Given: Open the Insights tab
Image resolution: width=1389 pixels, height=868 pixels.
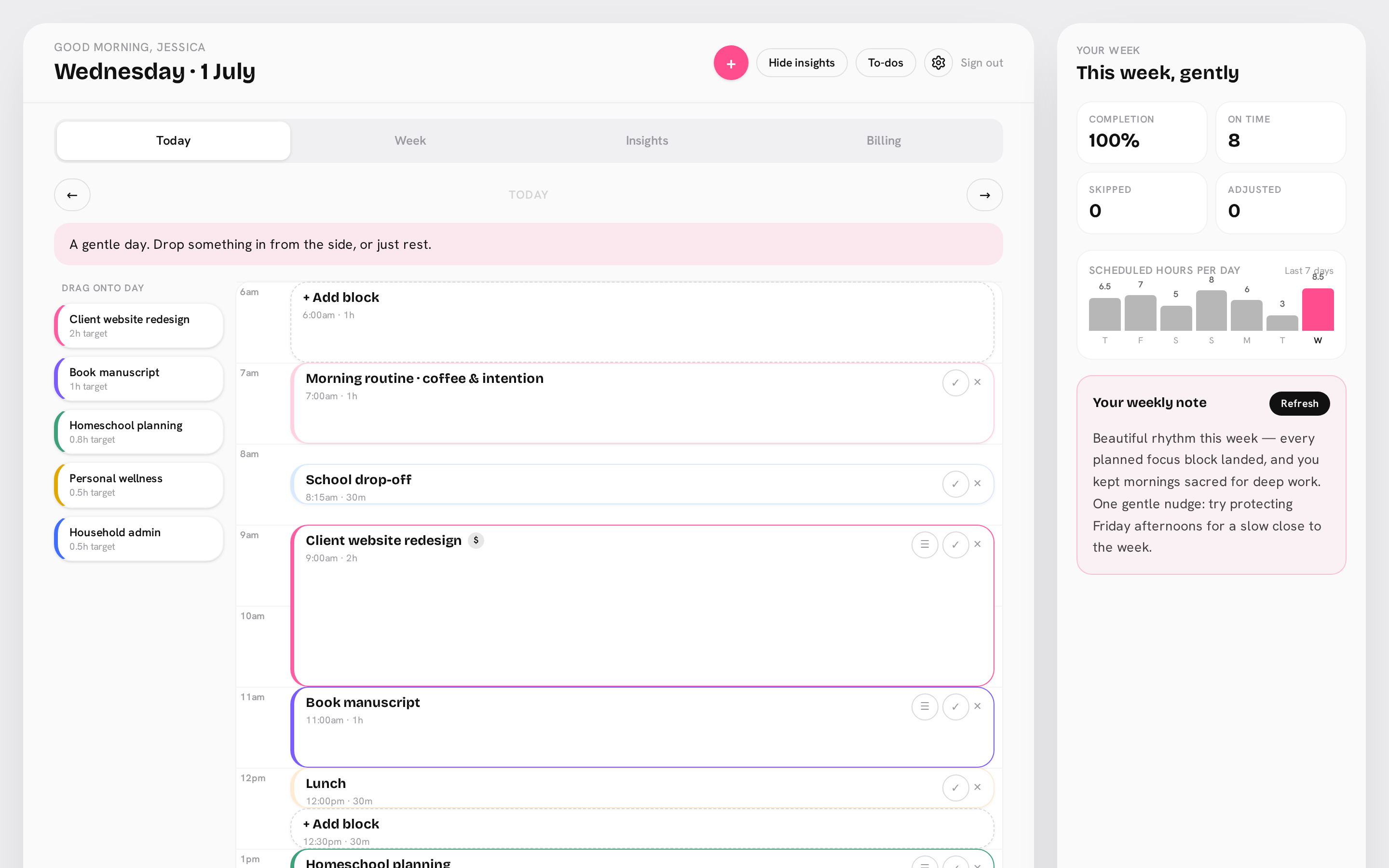Looking at the screenshot, I should click(647, 141).
